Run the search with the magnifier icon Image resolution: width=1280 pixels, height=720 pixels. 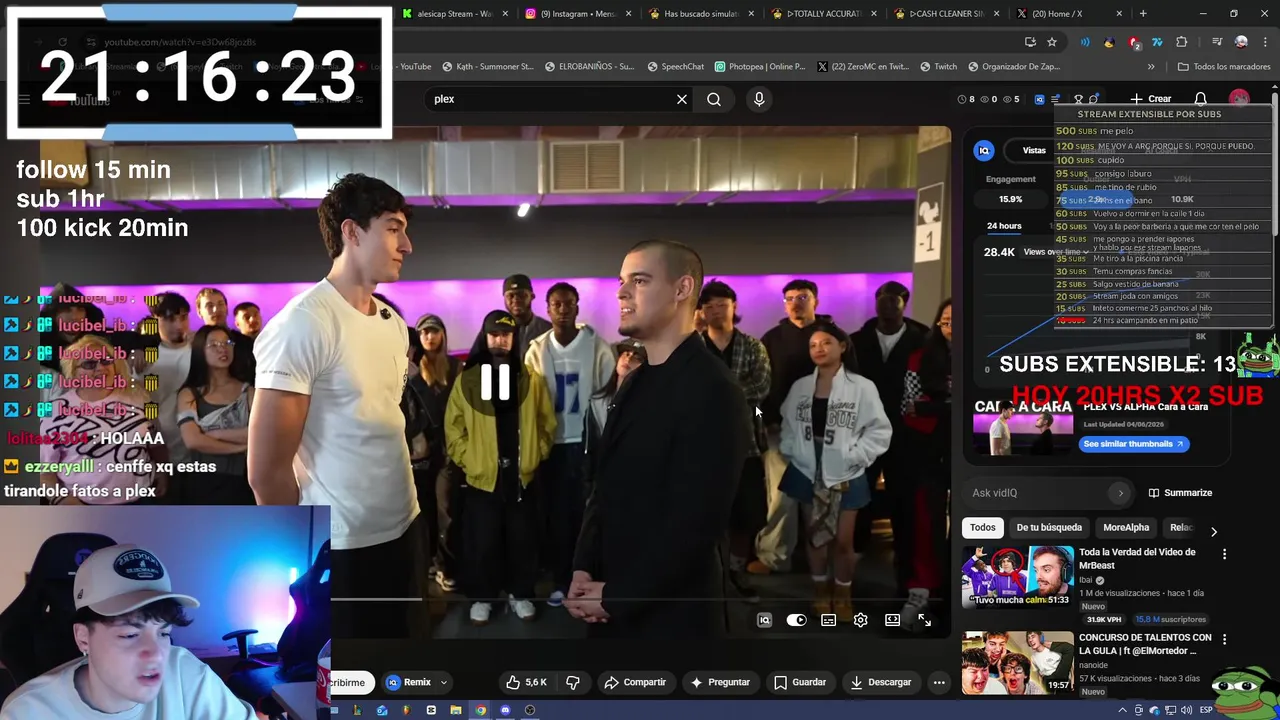(714, 99)
